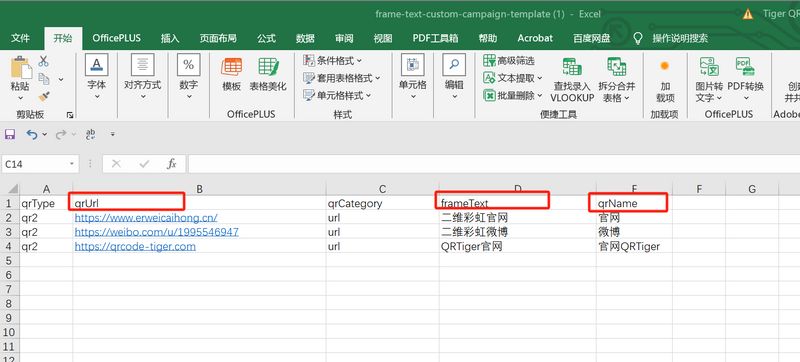Click the formula bar confirm checkmark icon
Screen dimensions: 800x362
(x=144, y=164)
